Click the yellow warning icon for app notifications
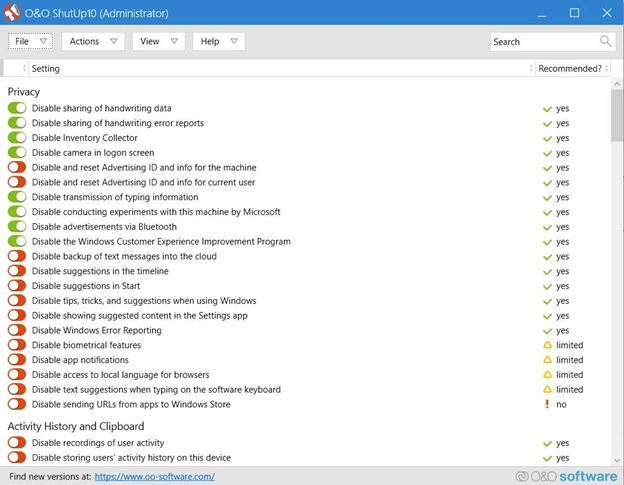 pyautogui.click(x=547, y=360)
